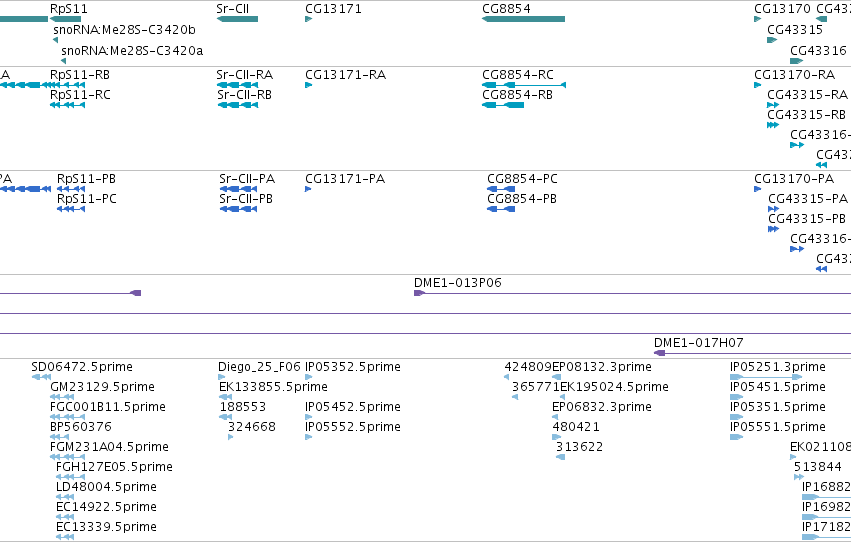Select EST EP08132.3prime

(x=602, y=367)
